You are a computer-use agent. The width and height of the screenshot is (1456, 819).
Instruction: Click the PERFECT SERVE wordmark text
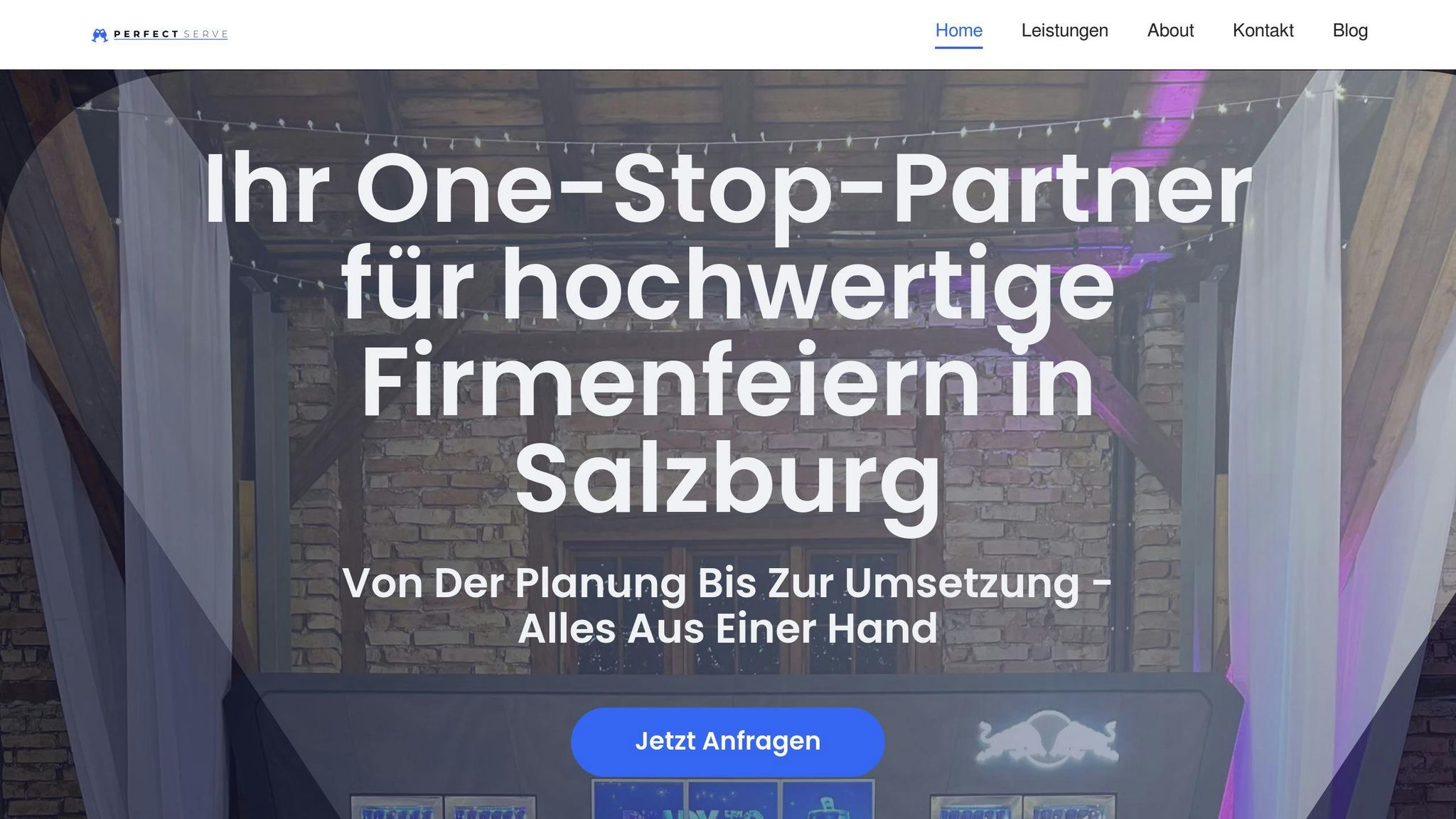tap(171, 34)
